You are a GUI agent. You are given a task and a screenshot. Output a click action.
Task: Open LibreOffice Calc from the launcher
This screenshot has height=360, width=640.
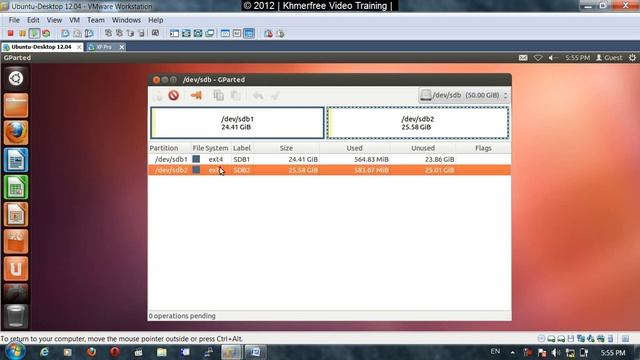point(16,187)
